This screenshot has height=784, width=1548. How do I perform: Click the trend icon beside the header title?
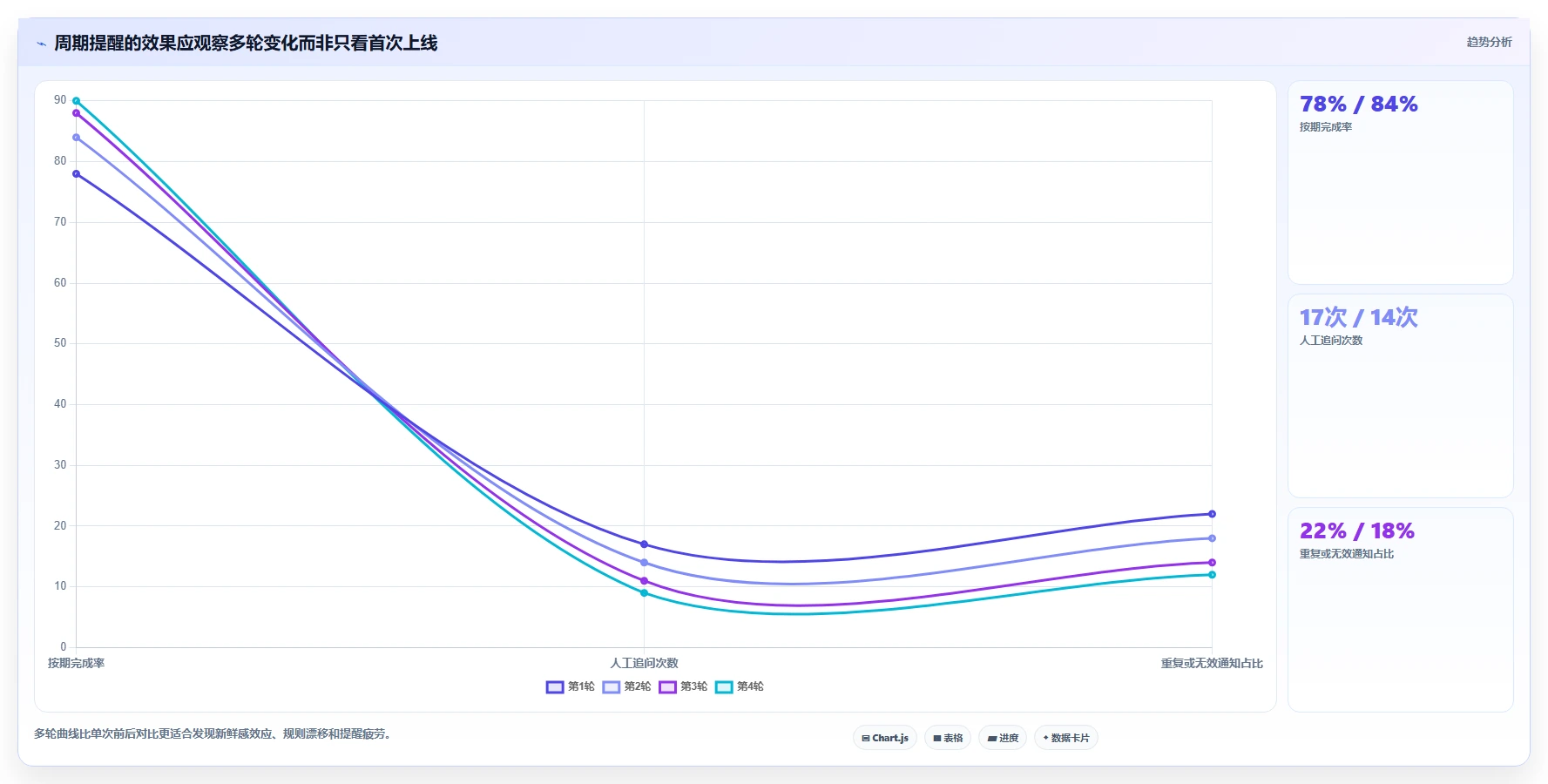click(x=41, y=44)
